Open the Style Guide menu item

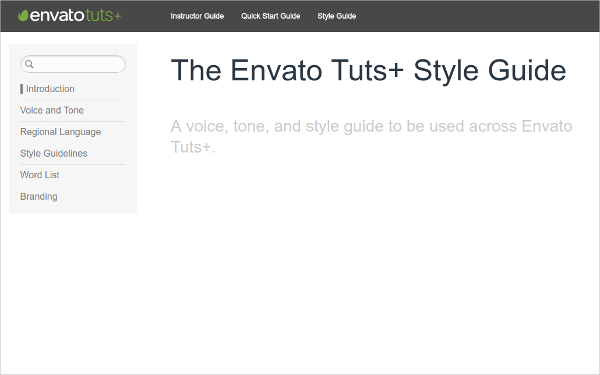click(x=337, y=16)
